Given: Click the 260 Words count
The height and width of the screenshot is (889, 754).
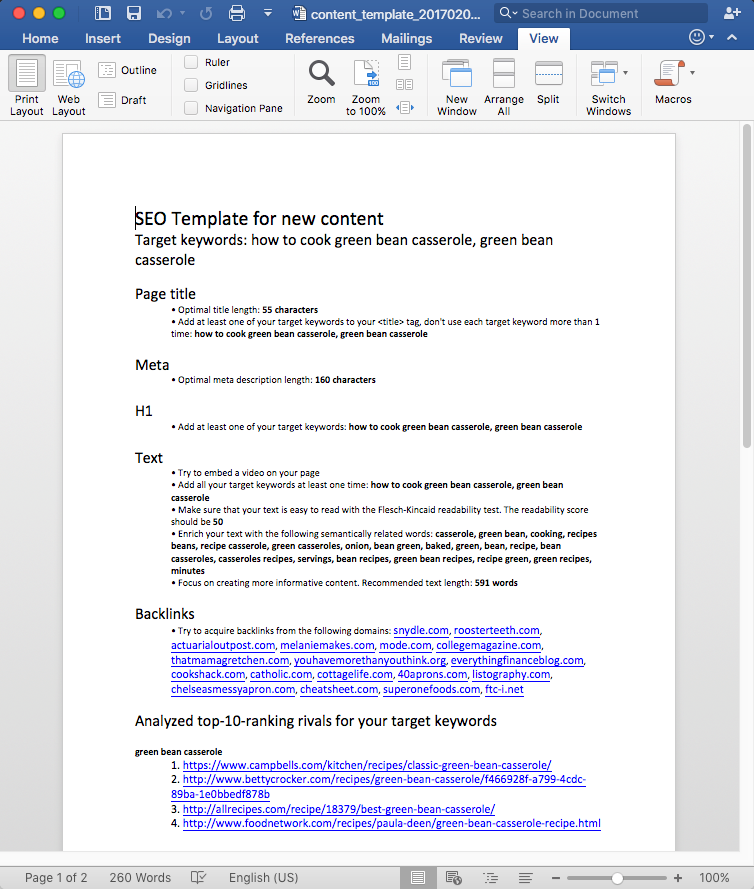Looking at the screenshot, I should tap(140, 878).
